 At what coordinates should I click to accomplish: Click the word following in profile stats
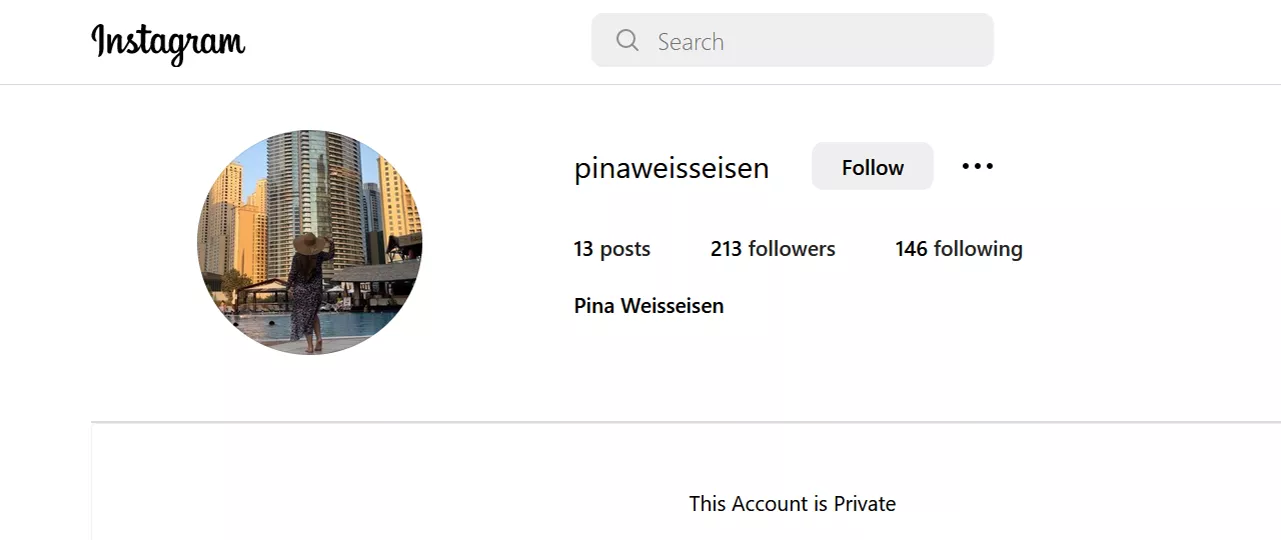point(978,249)
